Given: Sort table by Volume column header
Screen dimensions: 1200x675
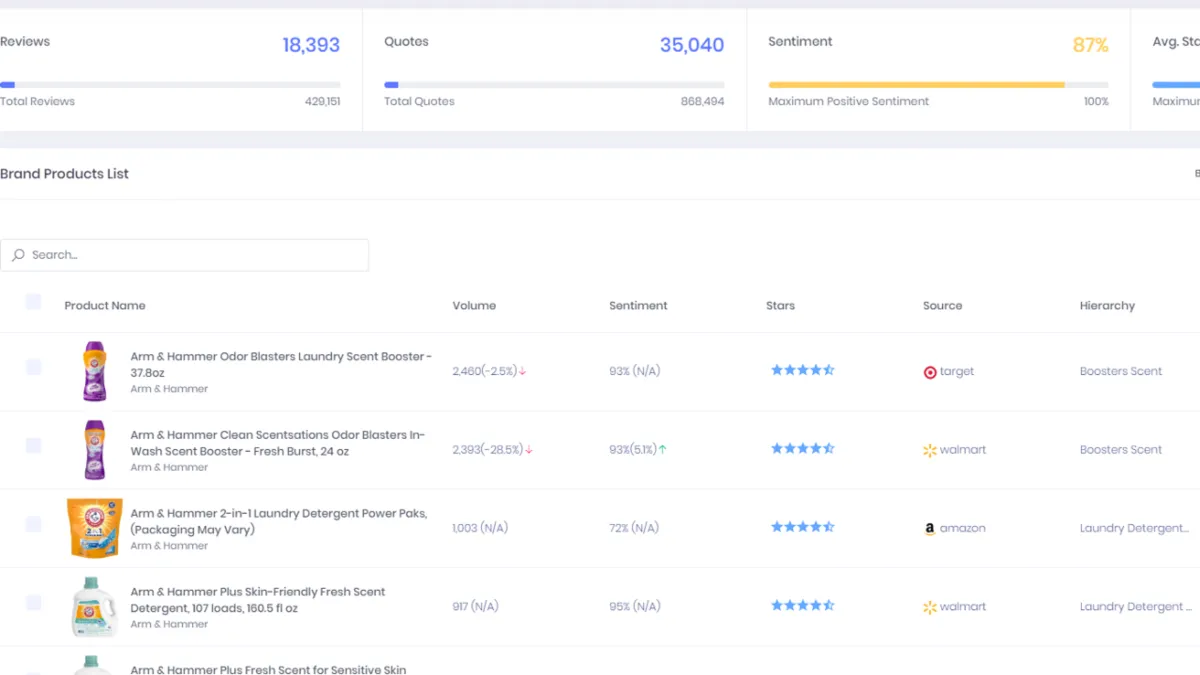Looking at the screenshot, I should (474, 306).
